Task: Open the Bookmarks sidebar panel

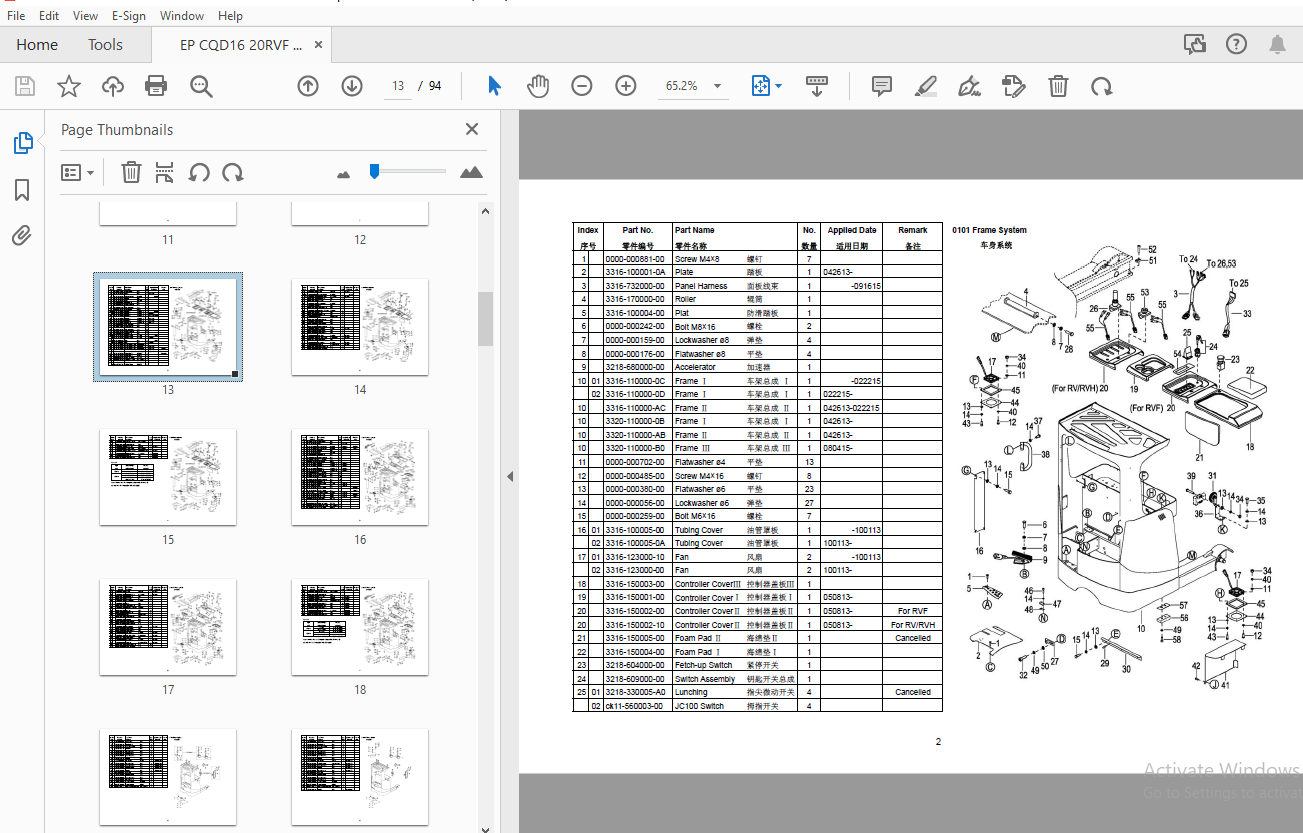Action: point(22,190)
